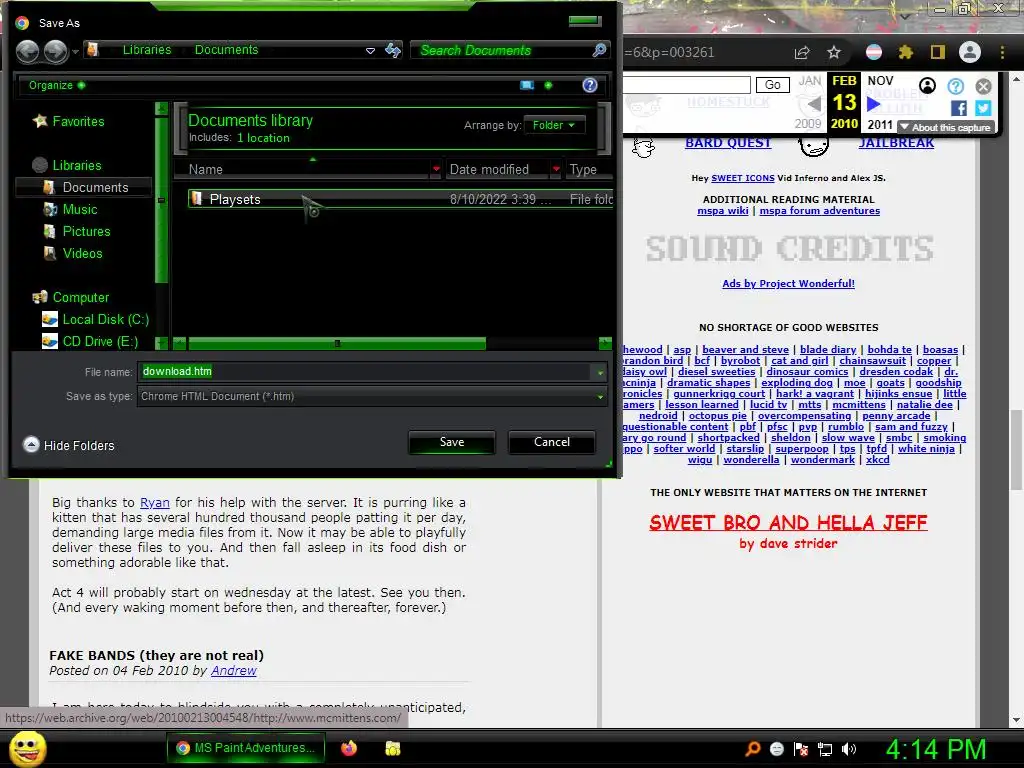1024x768 pixels.
Task: Close the Wayback toolbar with X icon
Action: [x=984, y=86]
